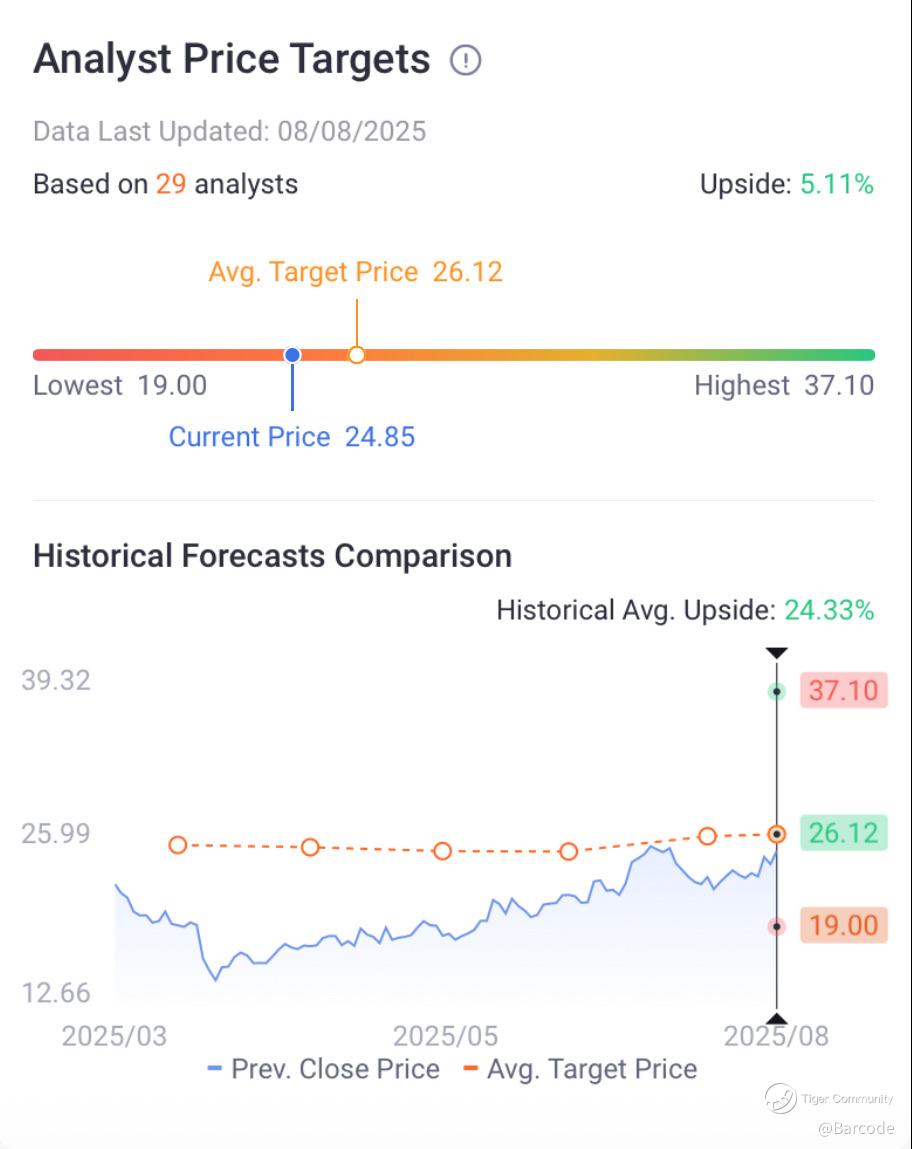Click the Historical Avg. Upside 24.33% value
Screen dimensions: 912x1149
click(x=829, y=610)
